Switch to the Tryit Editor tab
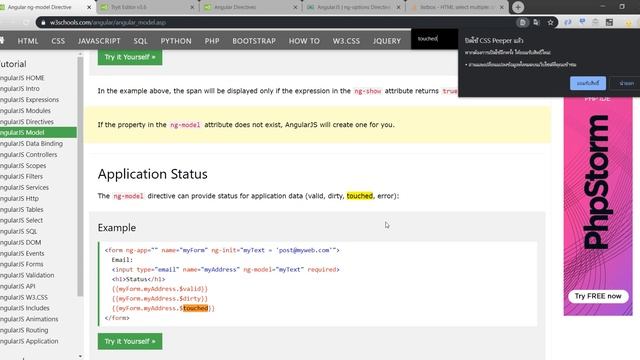 click(x=147, y=7)
